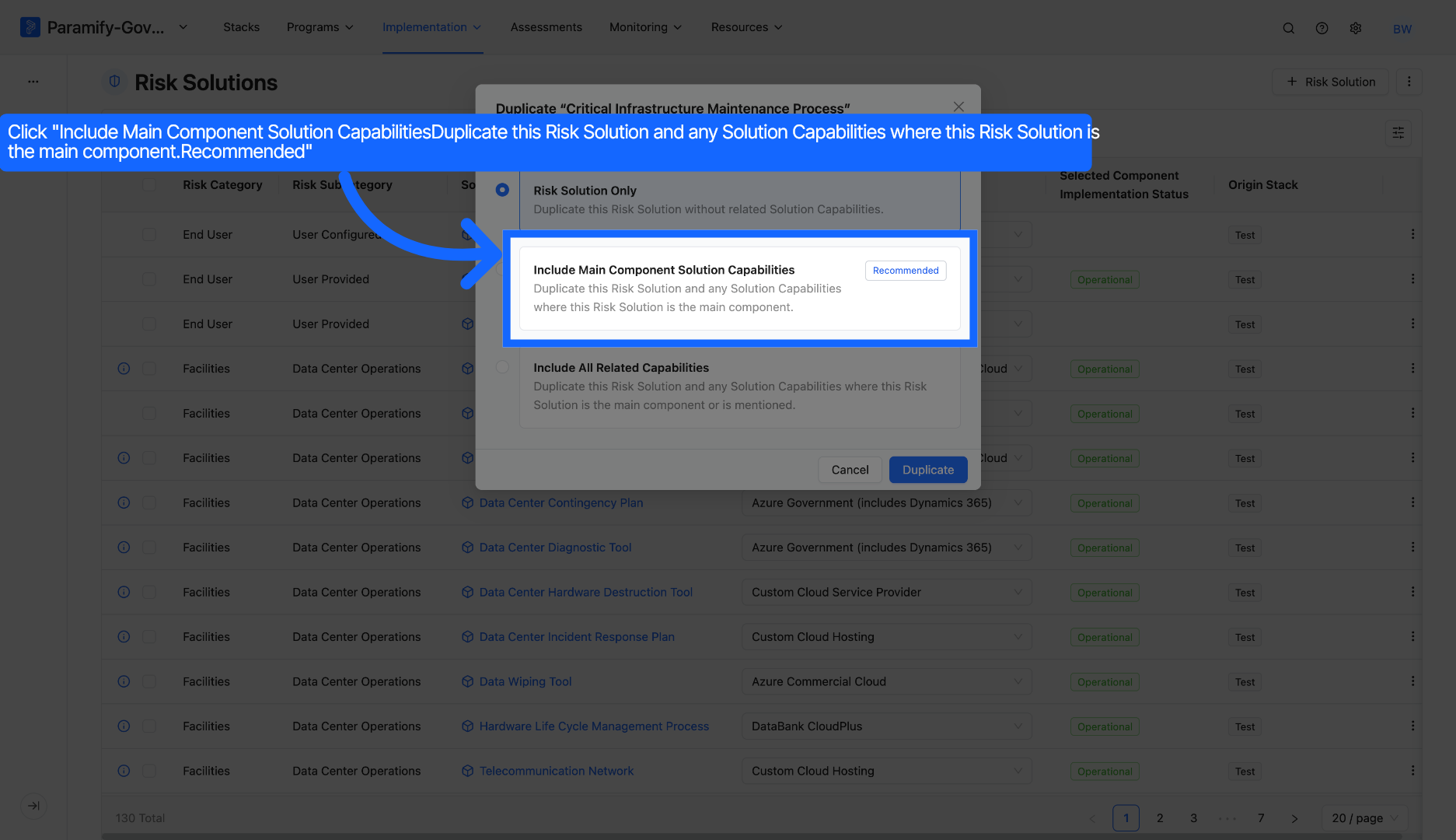Viewport: 1456px width, 840px height.
Task: Click the Duplicate button
Action: (928, 470)
